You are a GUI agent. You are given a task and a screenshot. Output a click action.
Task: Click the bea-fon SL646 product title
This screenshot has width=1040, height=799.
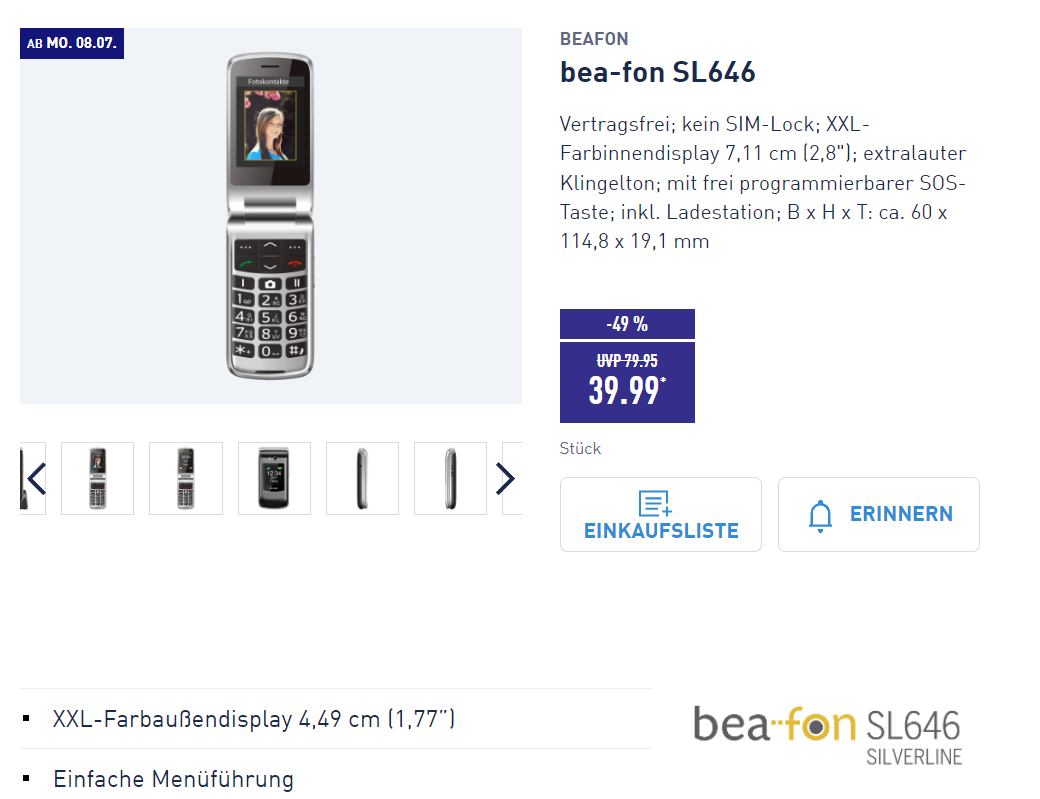tap(657, 72)
